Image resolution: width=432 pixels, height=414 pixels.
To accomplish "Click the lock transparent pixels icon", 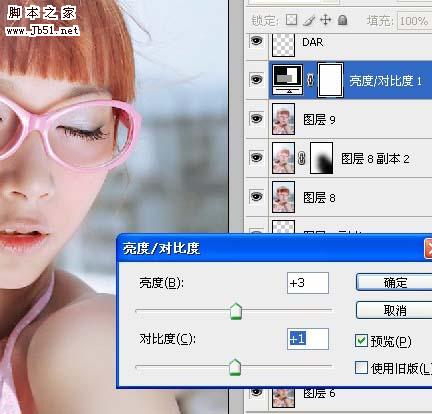I will [x=291, y=20].
